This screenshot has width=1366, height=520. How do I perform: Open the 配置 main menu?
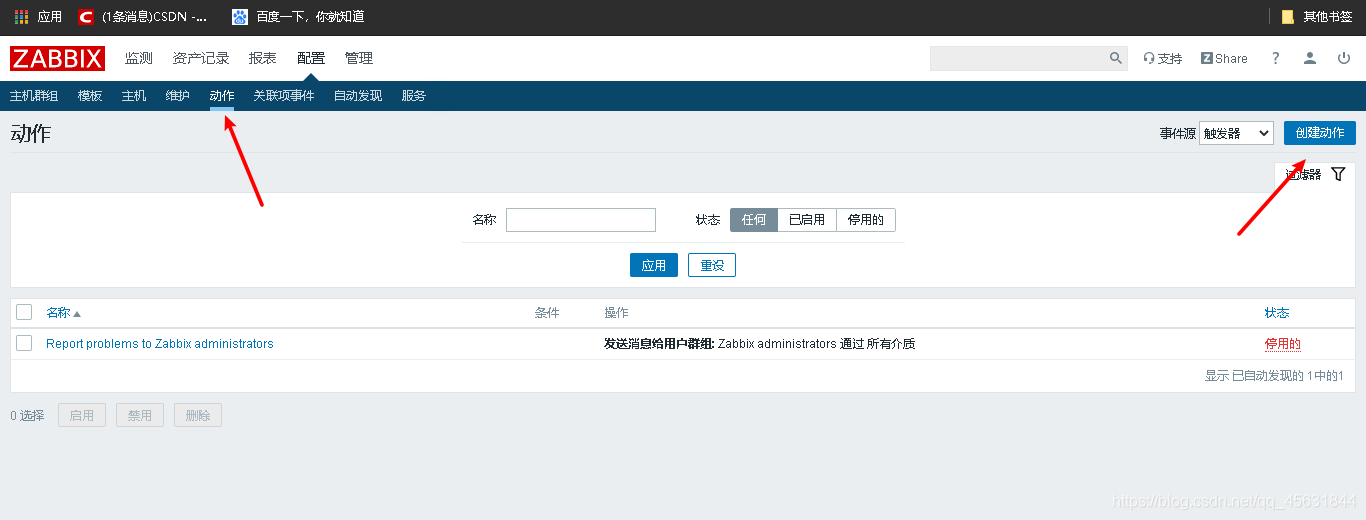[x=311, y=58]
